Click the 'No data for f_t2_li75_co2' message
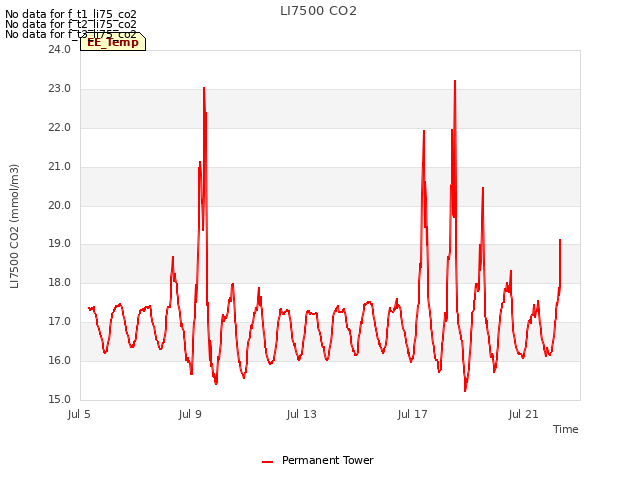Screen dimensions: 640x480 pos(71,24)
